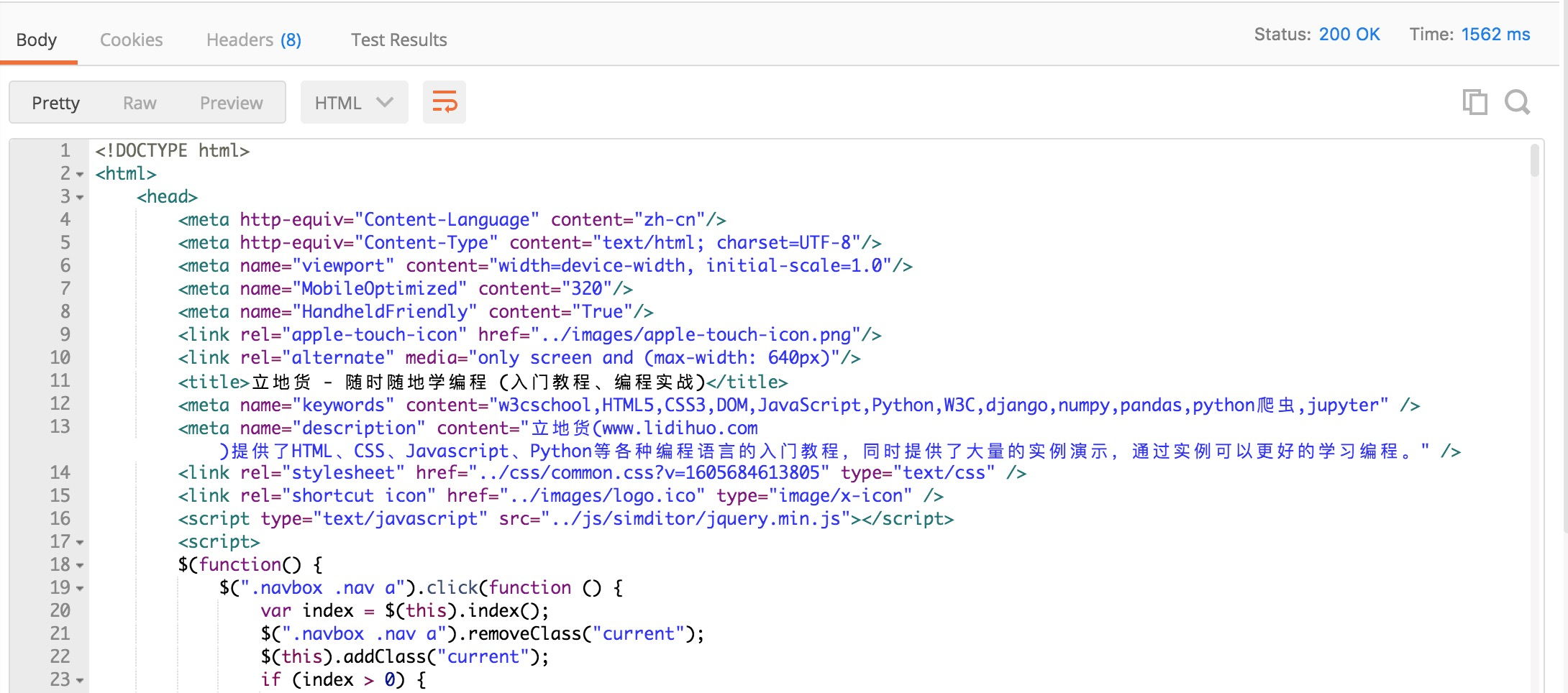Select the Raw view mode
This screenshot has height=693, width=1568.
point(140,103)
